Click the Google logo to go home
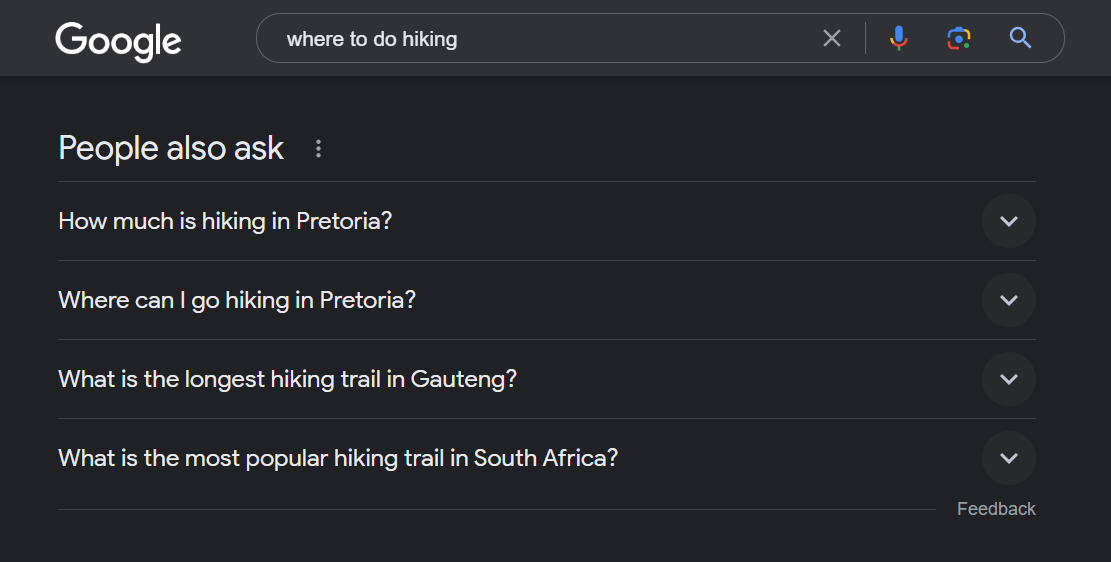Screen dimensions: 1111x562 point(118,40)
